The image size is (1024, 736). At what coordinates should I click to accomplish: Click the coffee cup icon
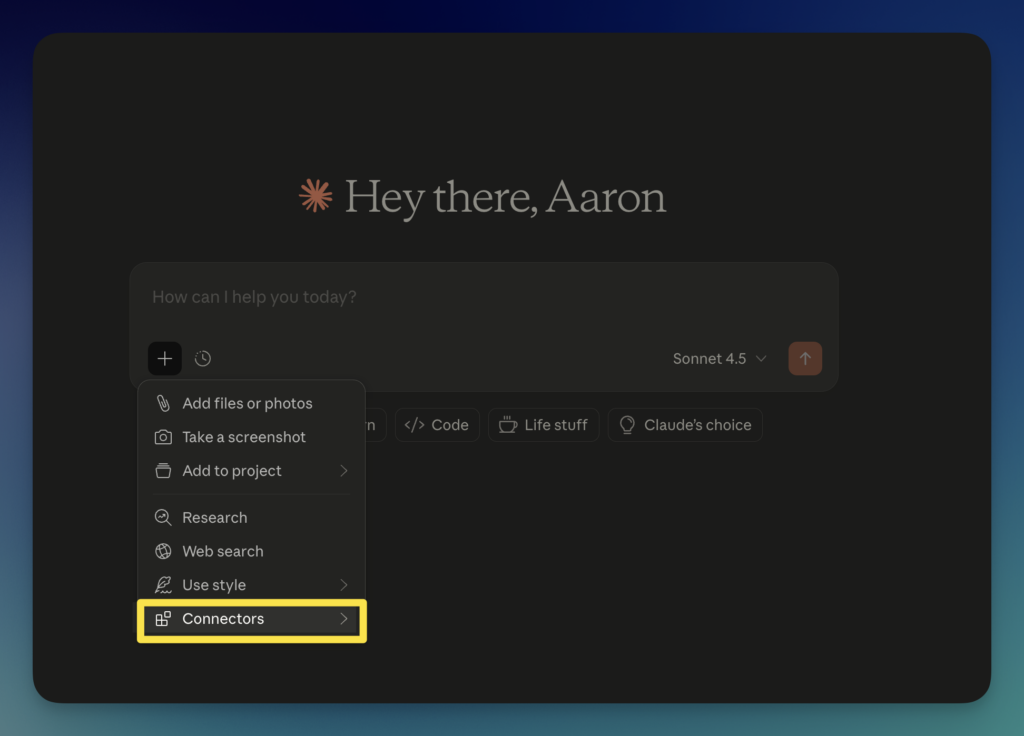tap(508, 425)
